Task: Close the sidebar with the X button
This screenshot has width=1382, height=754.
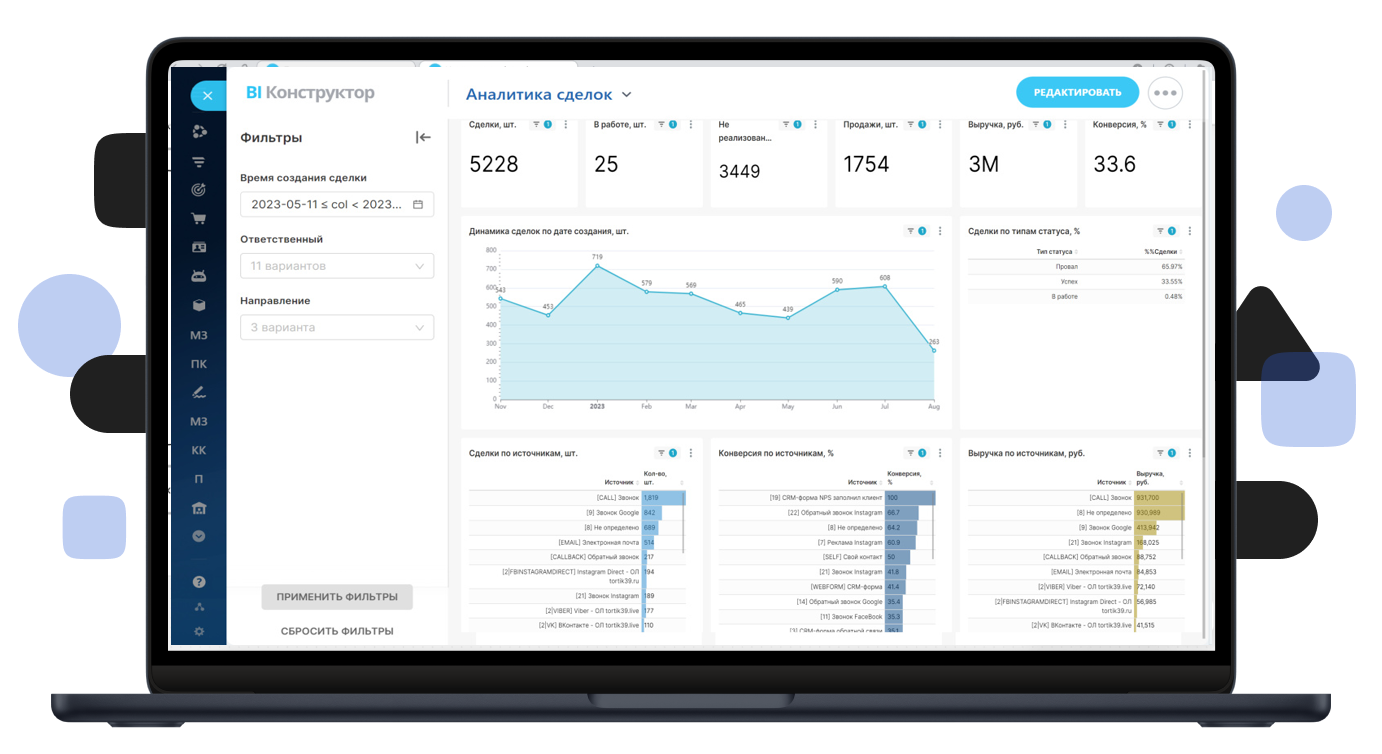Action: [x=207, y=96]
